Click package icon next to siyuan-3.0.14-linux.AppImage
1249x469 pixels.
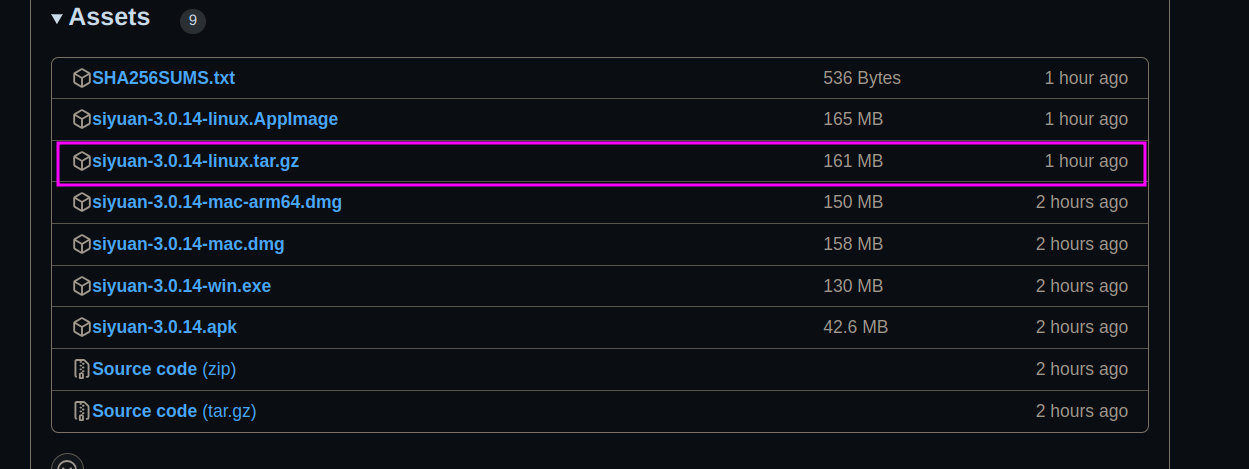pos(81,119)
